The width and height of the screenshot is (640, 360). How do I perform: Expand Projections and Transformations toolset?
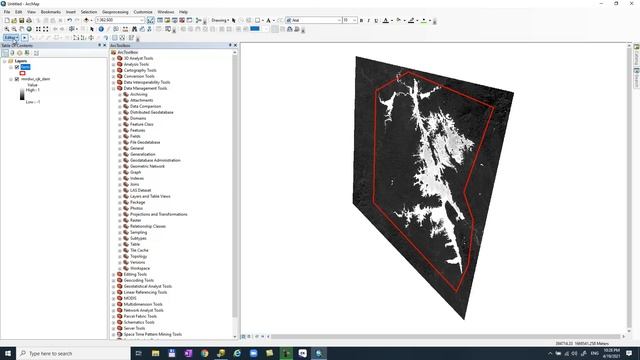pos(120,214)
